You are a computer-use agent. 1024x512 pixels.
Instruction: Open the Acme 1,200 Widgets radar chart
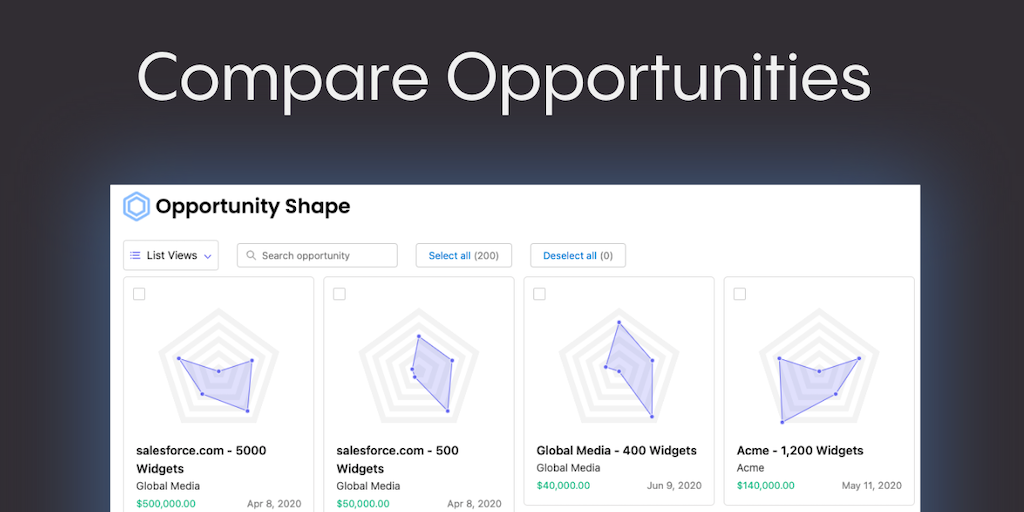tap(818, 367)
